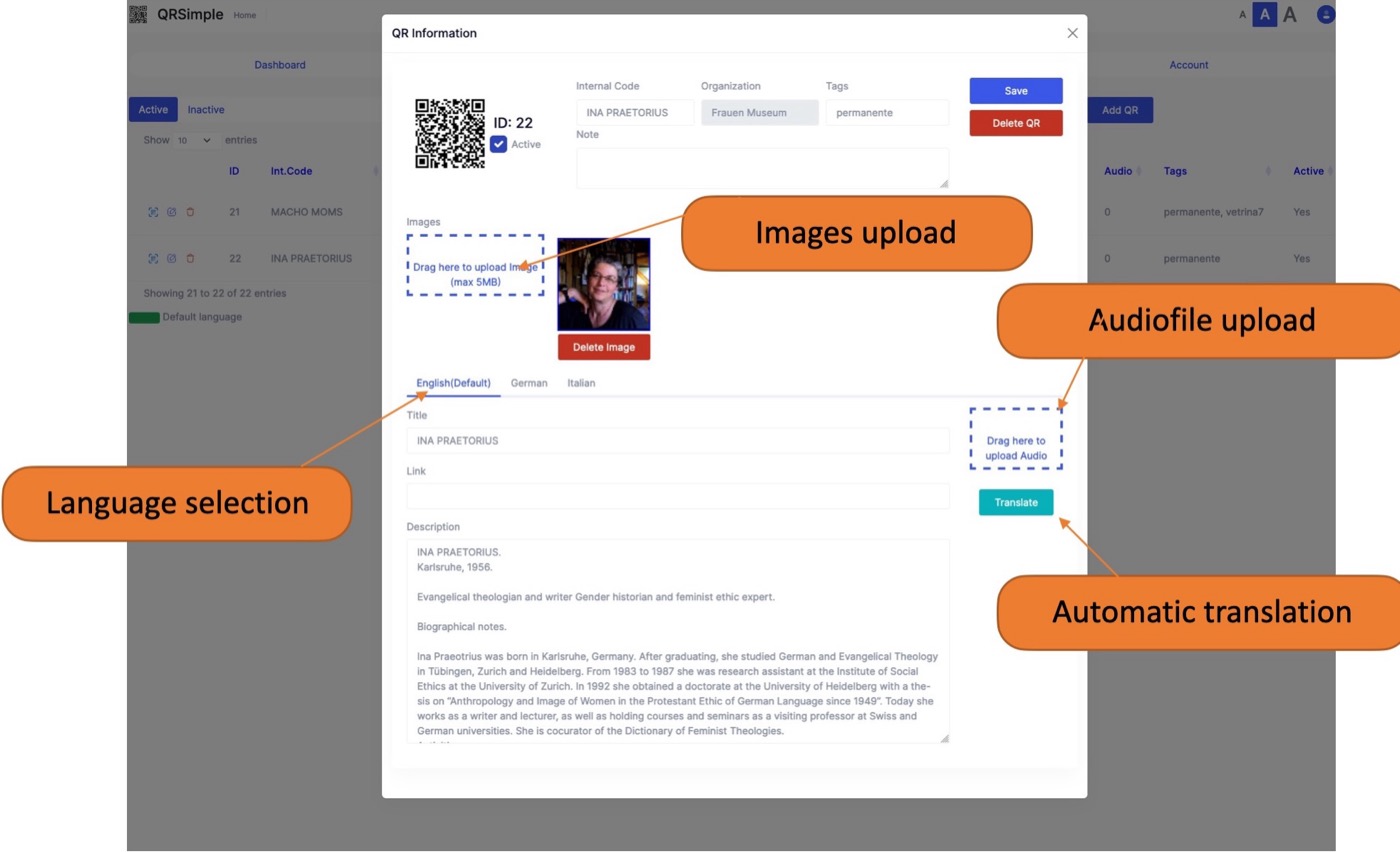Viewport: 1400px width, 852px height.
Task: Show the Inactive QR list
Action: (206, 110)
